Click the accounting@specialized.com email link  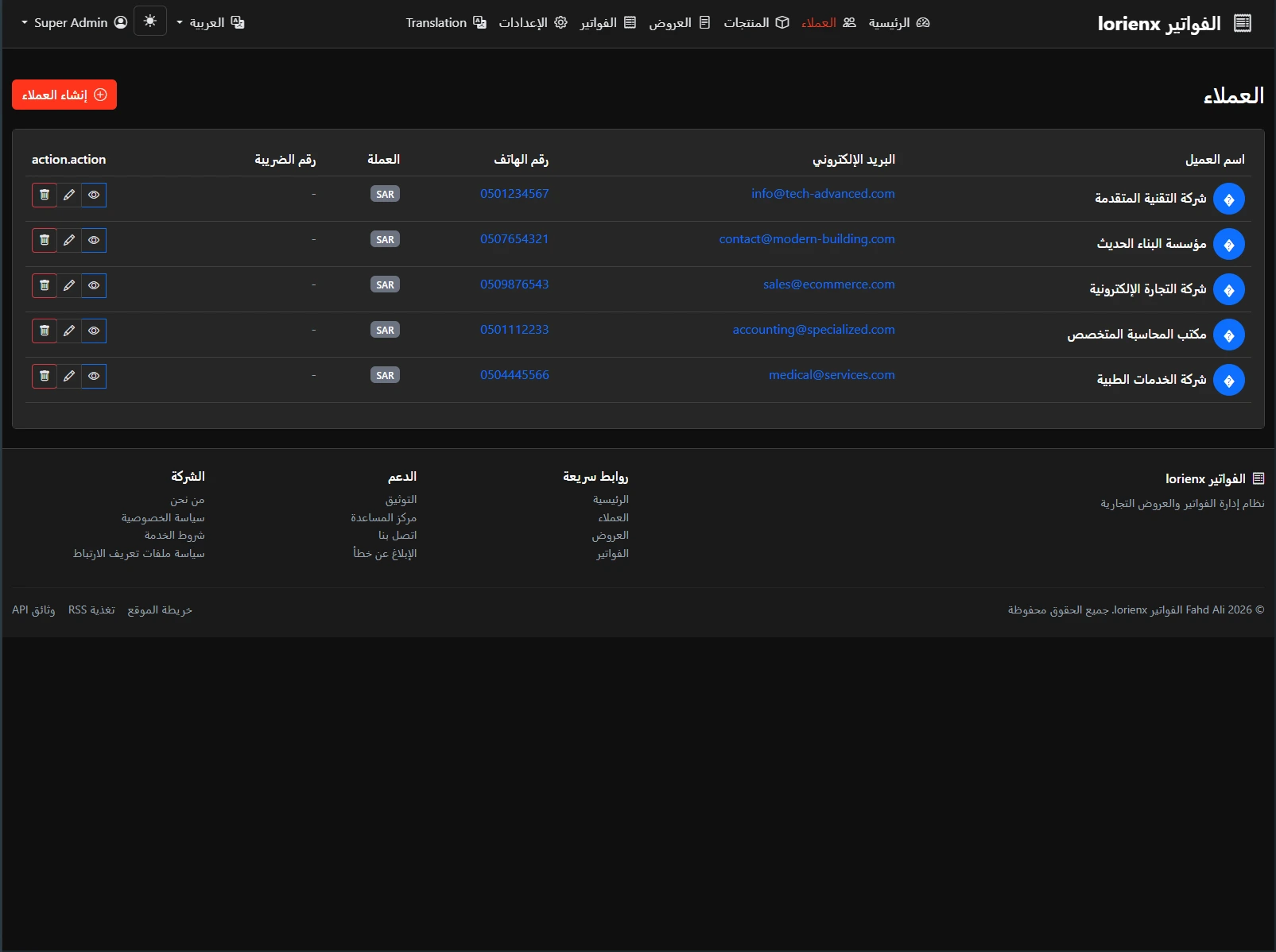click(x=813, y=330)
